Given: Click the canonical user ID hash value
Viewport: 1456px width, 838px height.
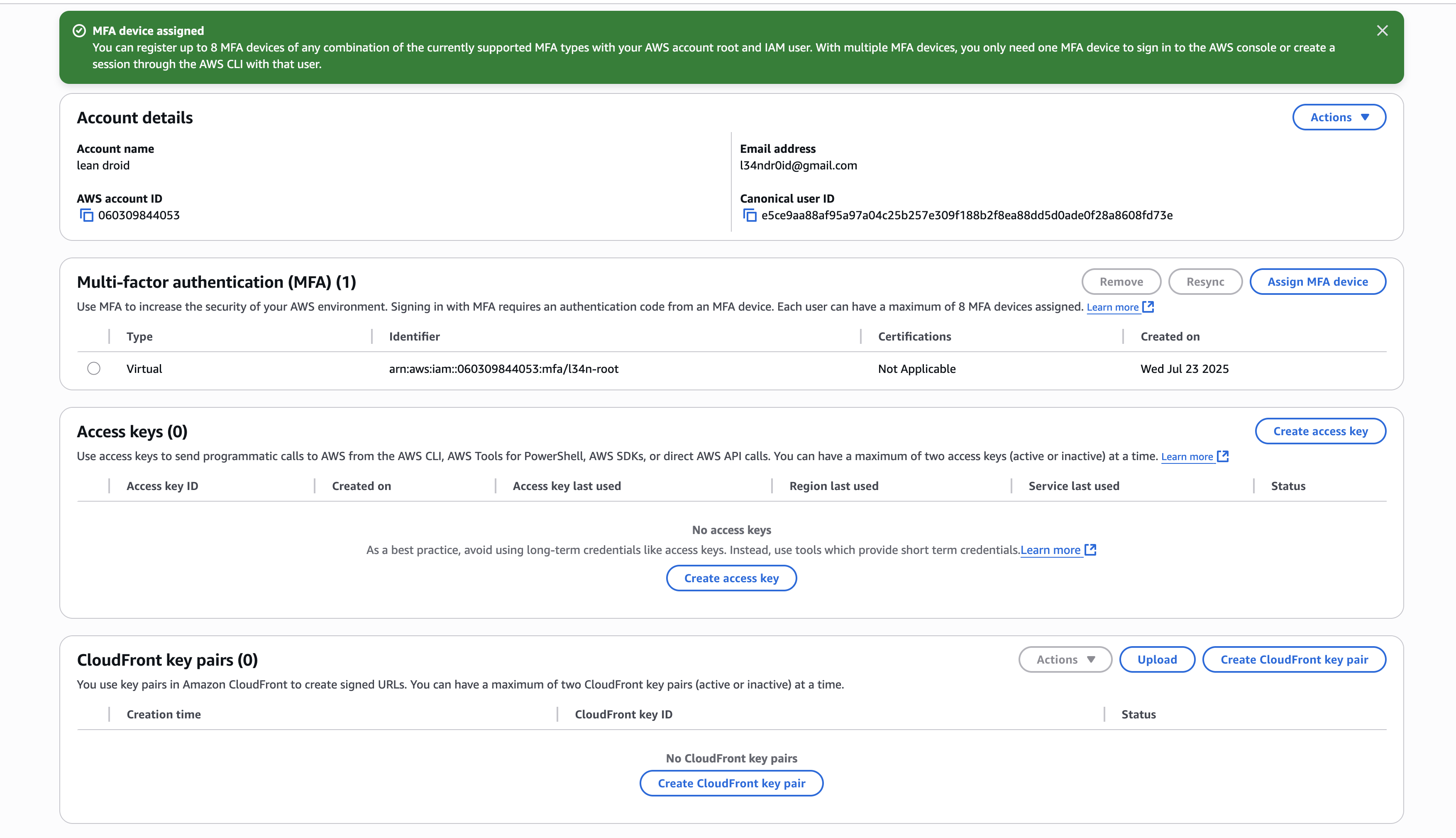Looking at the screenshot, I should click(x=967, y=215).
